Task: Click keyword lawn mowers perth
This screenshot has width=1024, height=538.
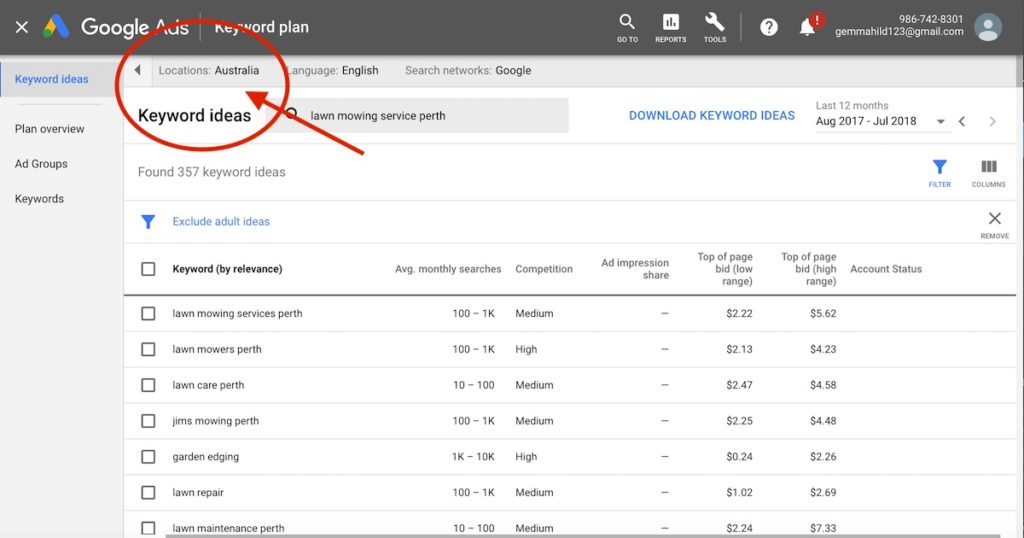Action: [x=217, y=349]
